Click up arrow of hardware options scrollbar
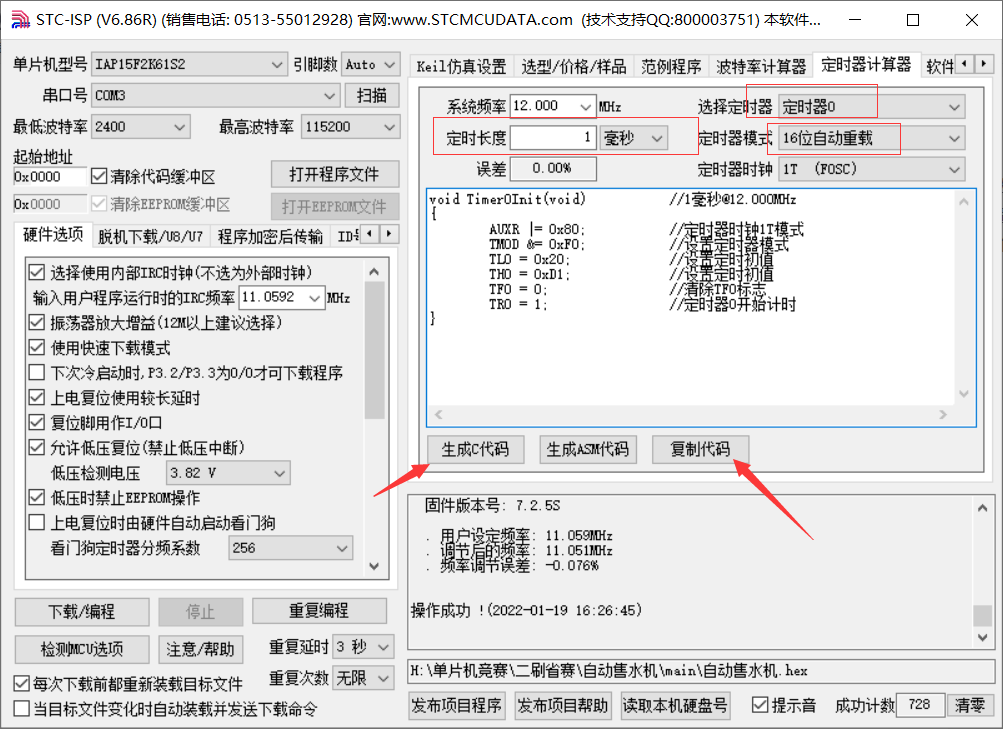Screen dimensions: 1003x729 coord(374,272)
